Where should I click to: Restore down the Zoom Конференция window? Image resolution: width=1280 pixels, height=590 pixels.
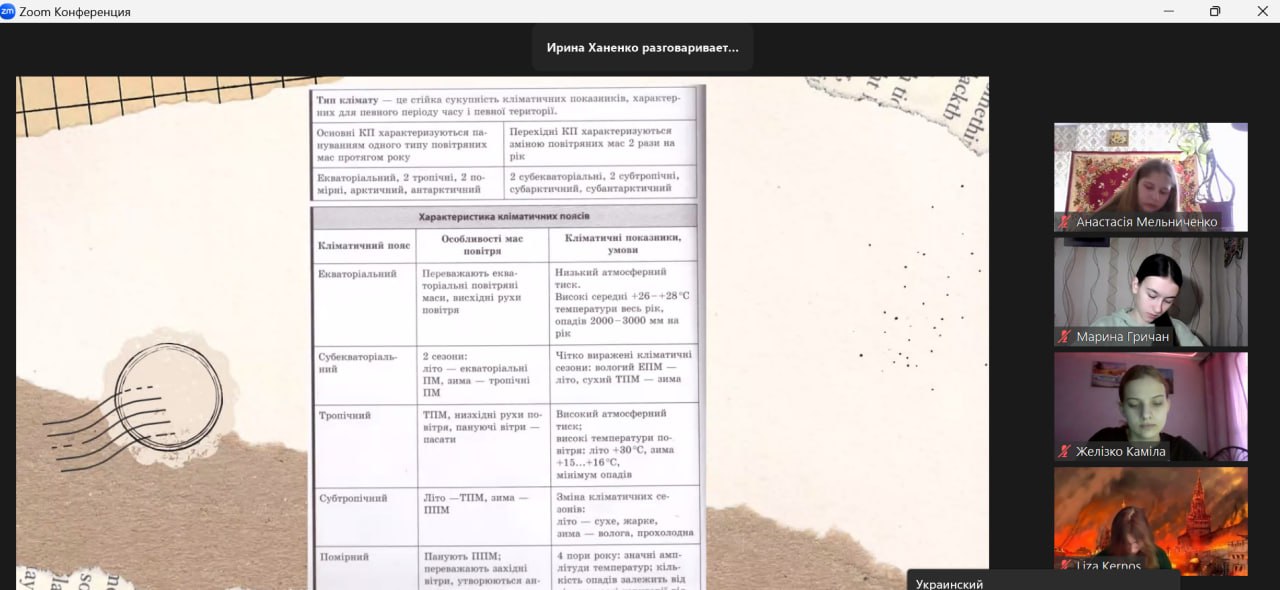click(1215, 11)
